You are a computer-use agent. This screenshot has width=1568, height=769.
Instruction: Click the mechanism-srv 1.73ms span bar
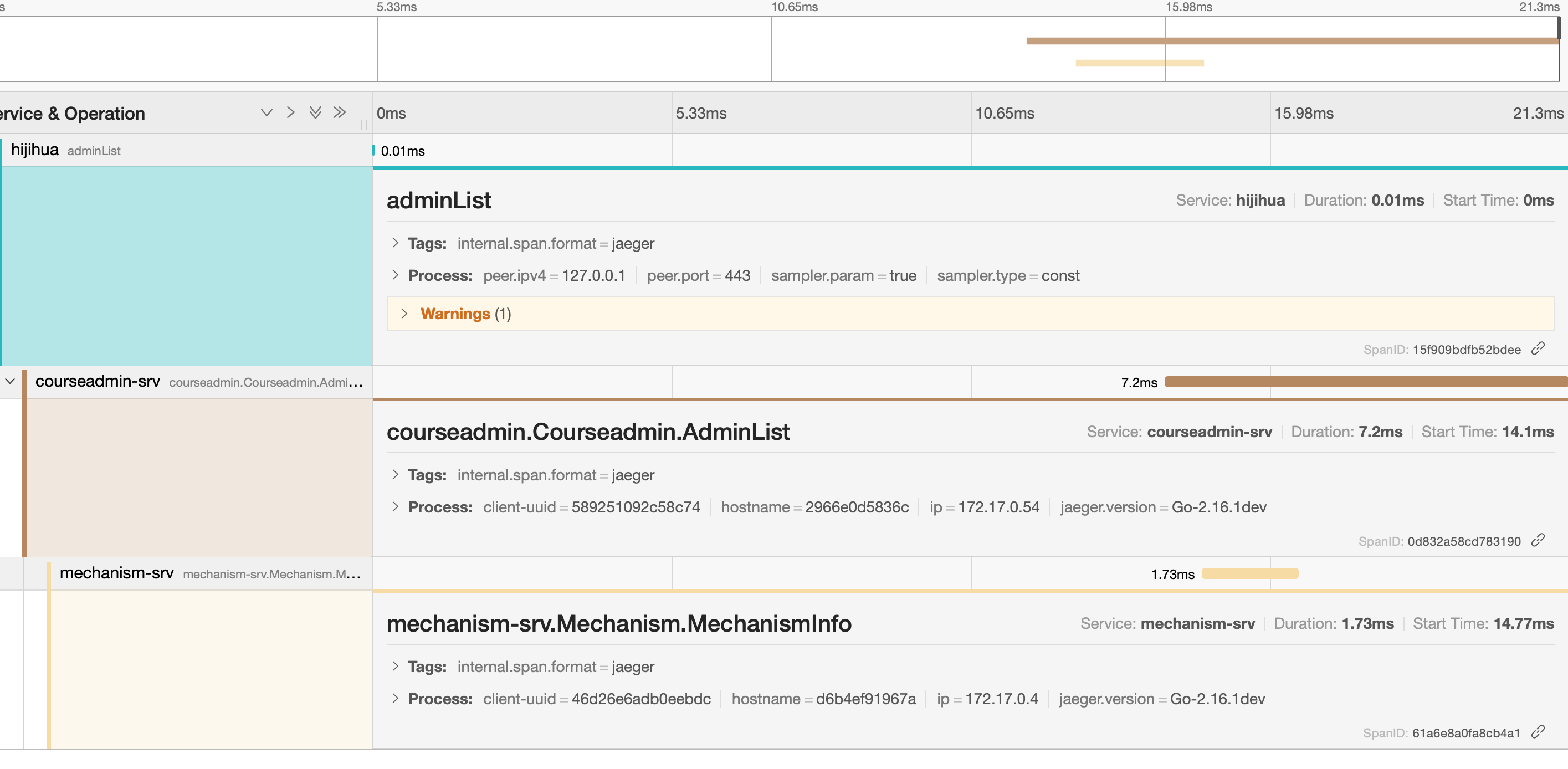click(1249, 573)
